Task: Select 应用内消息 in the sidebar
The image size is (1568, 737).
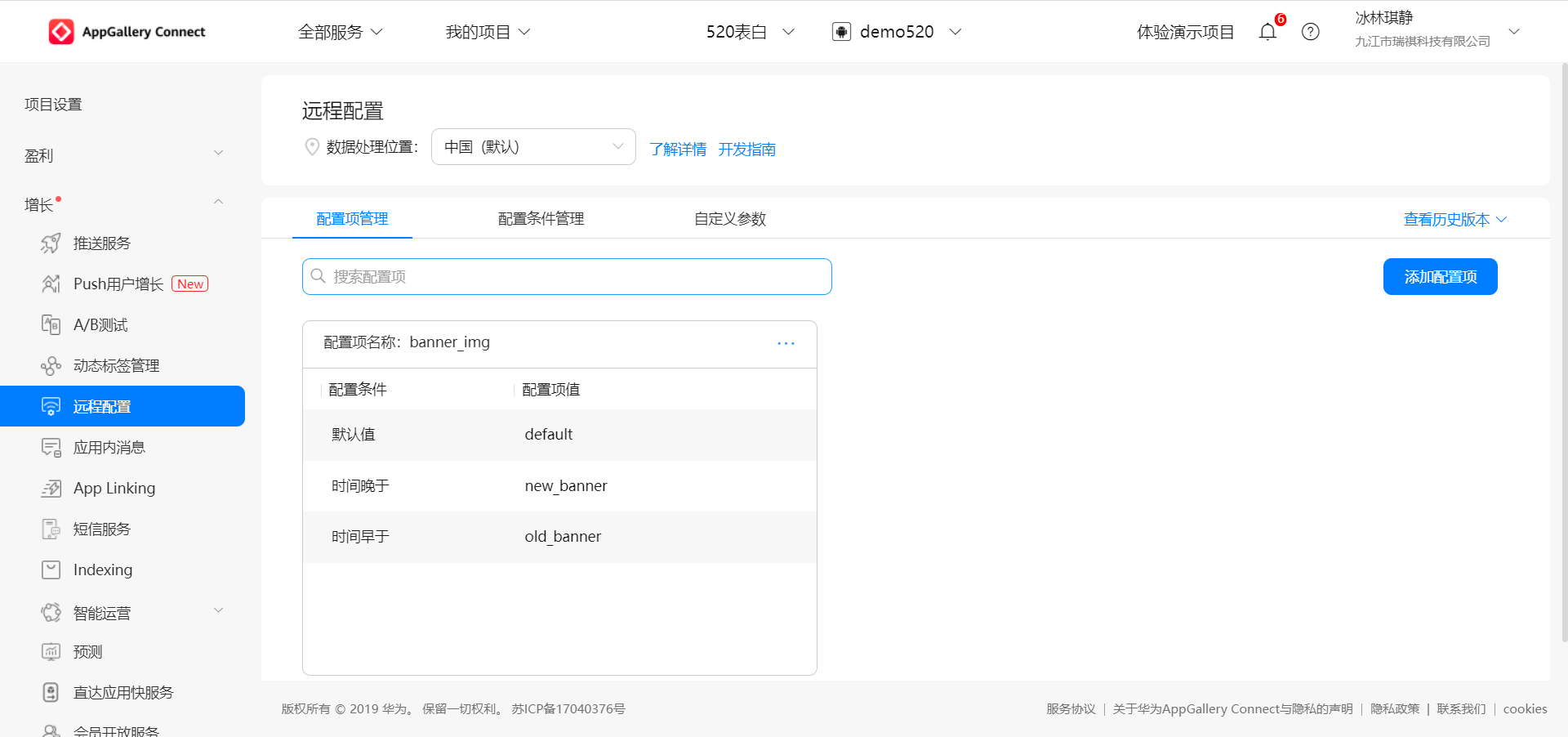Action: (109, 447)
